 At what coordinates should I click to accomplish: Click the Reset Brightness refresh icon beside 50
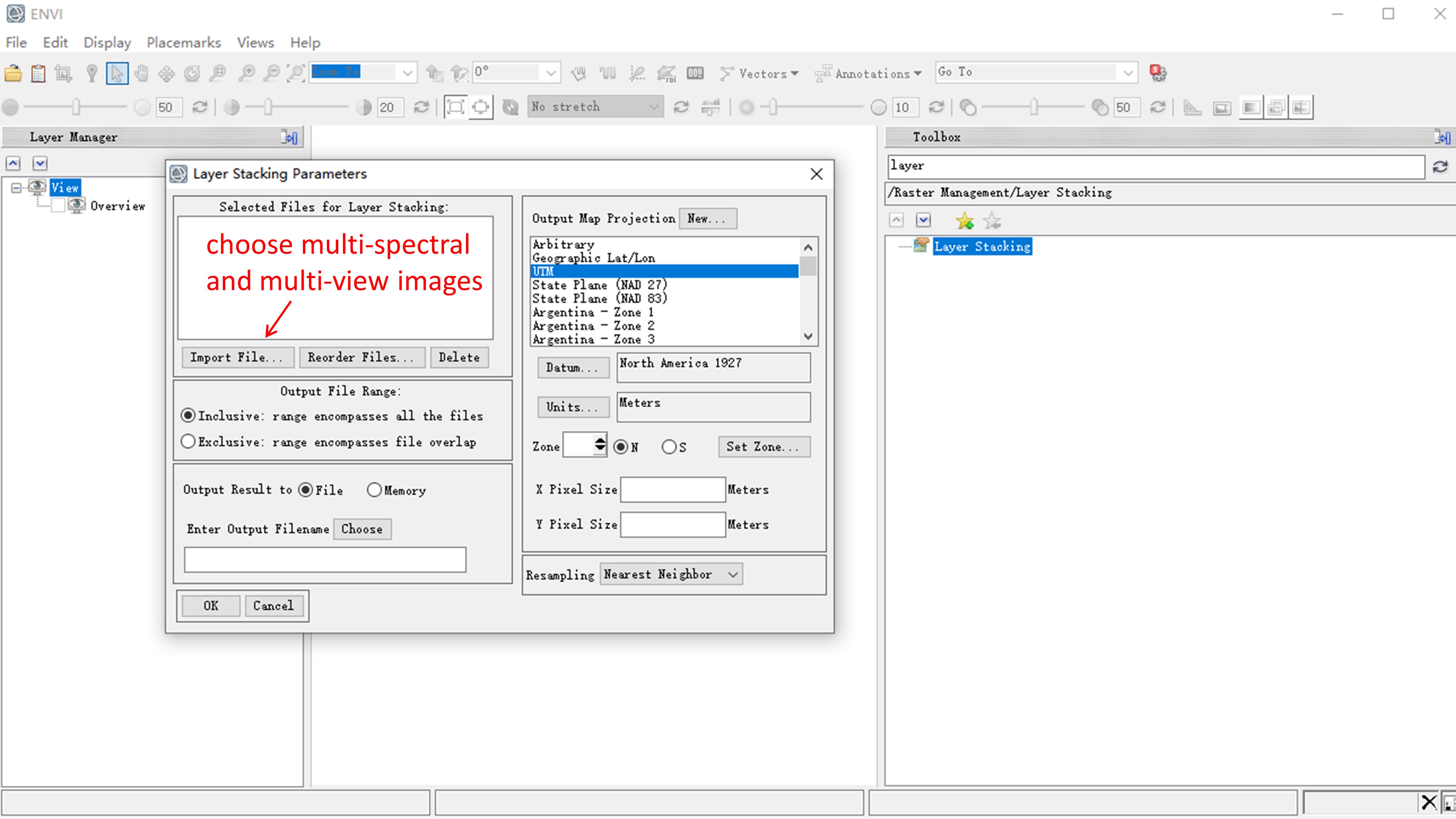(200, 107)
